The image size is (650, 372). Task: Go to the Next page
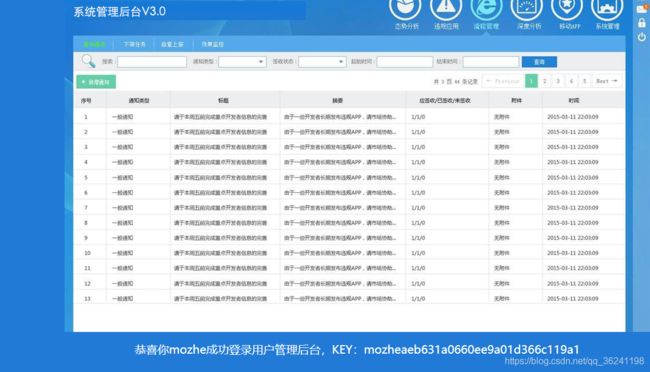(x=607, y=81)
